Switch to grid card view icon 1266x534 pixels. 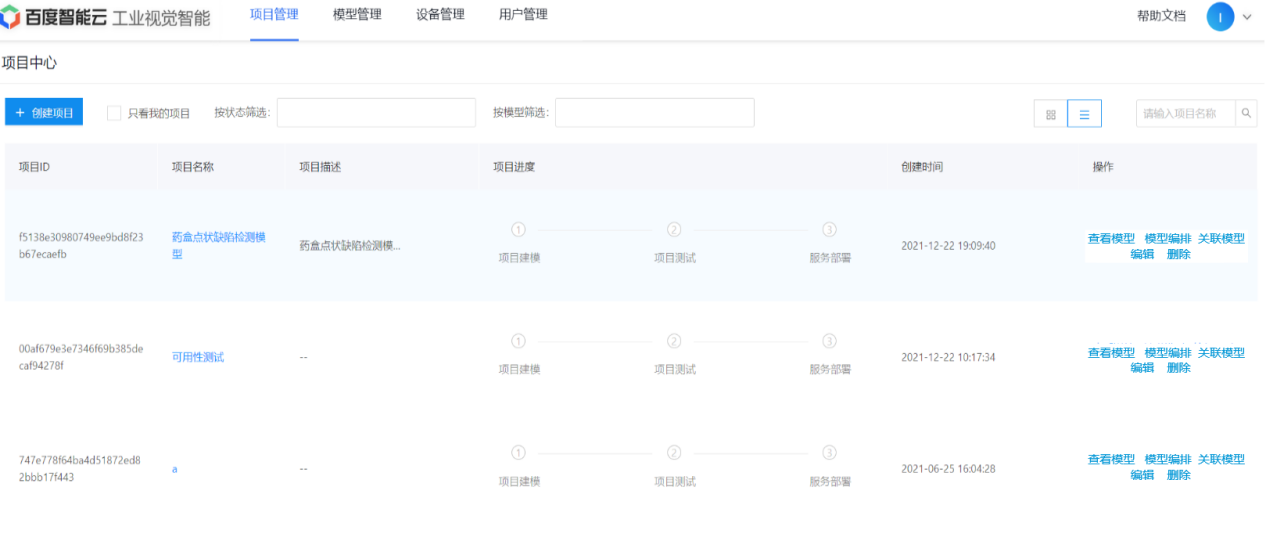pos(1051,114)
